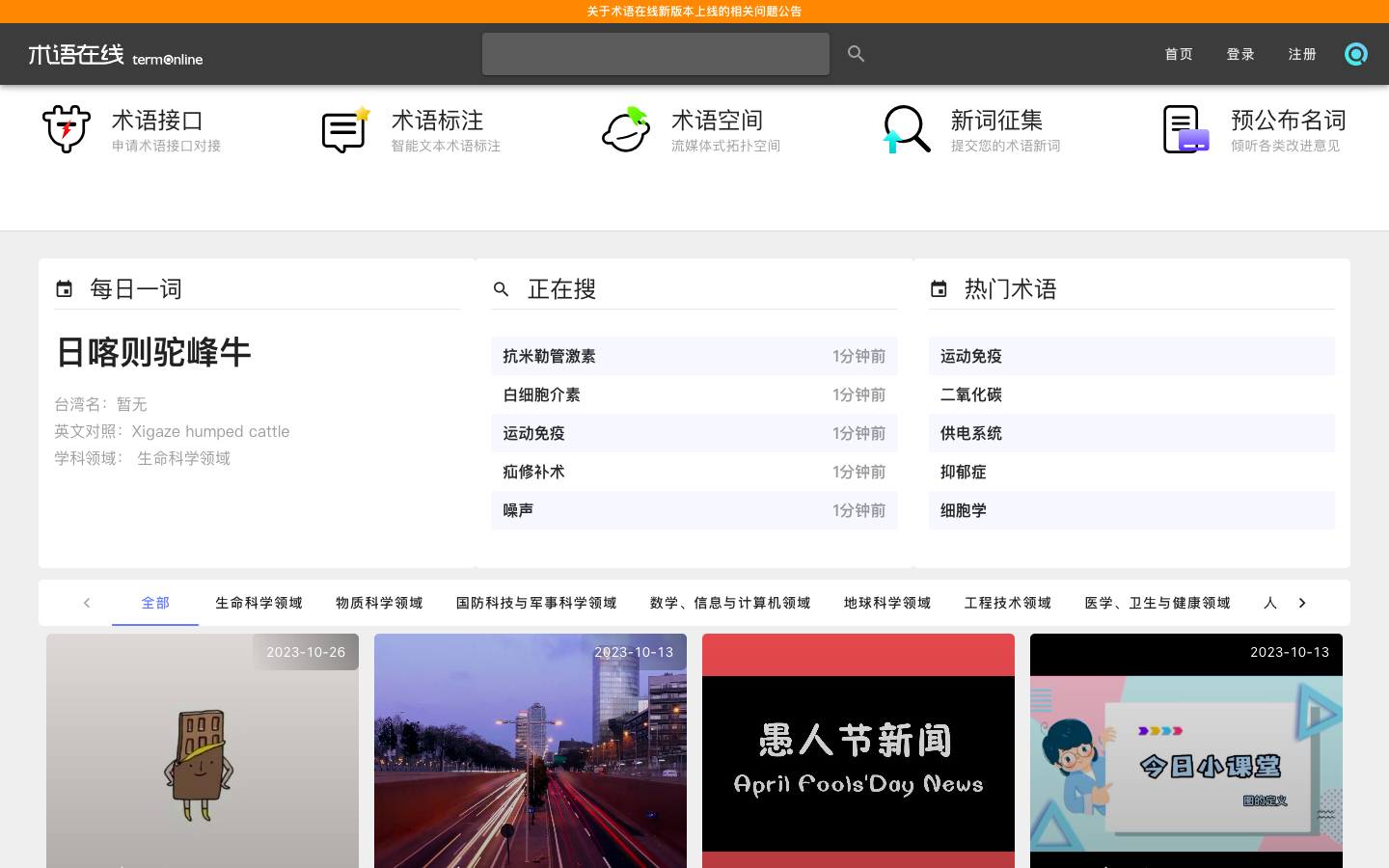
Task: Select the 地球科学领域 tab
Action: pyautogui.click(x=886, y=603)
